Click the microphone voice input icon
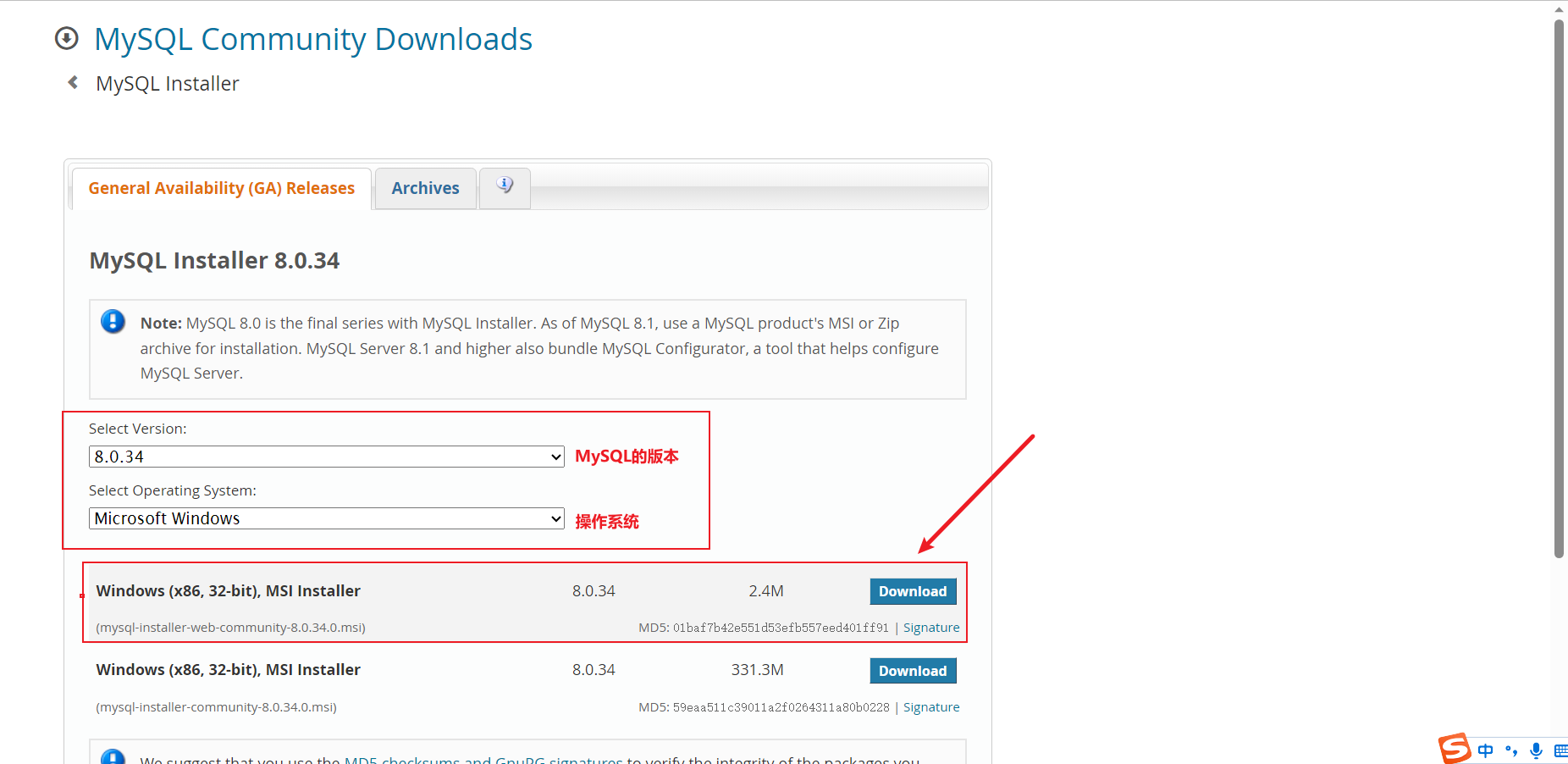This screenshot has width=1568, height=764. click(1536, 750)
